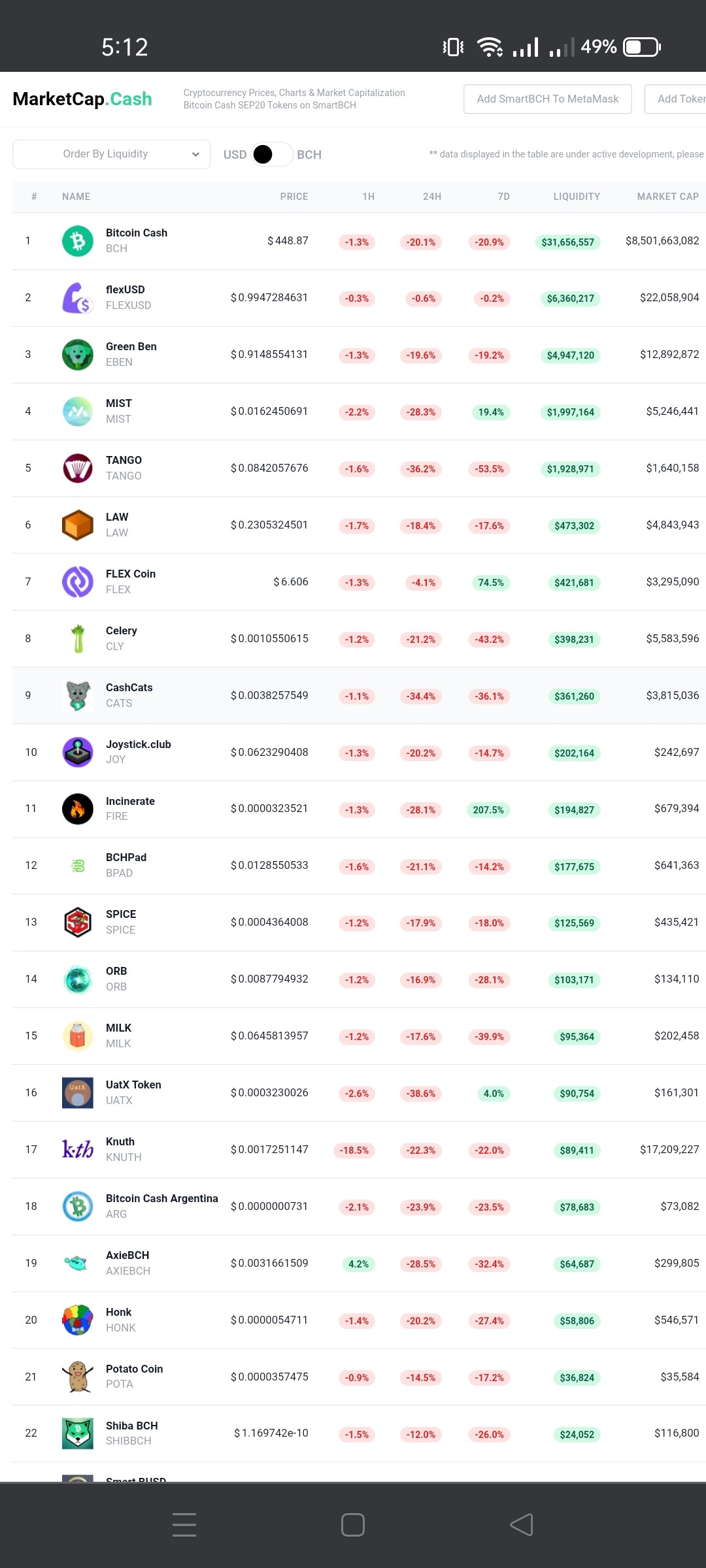Sort by the 24H column header

(x=432, y=197)
